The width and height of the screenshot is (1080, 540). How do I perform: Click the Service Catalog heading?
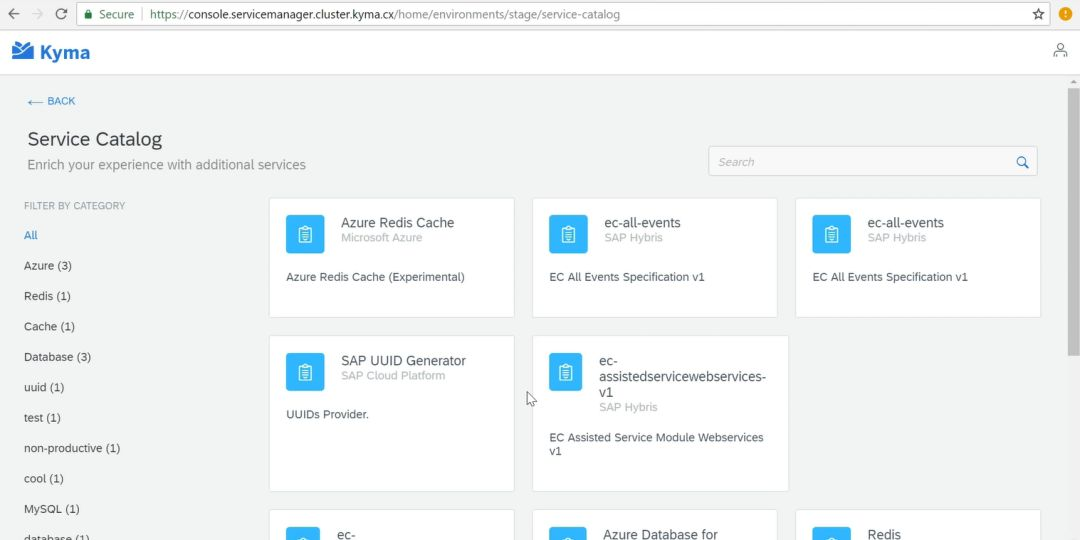95,139
